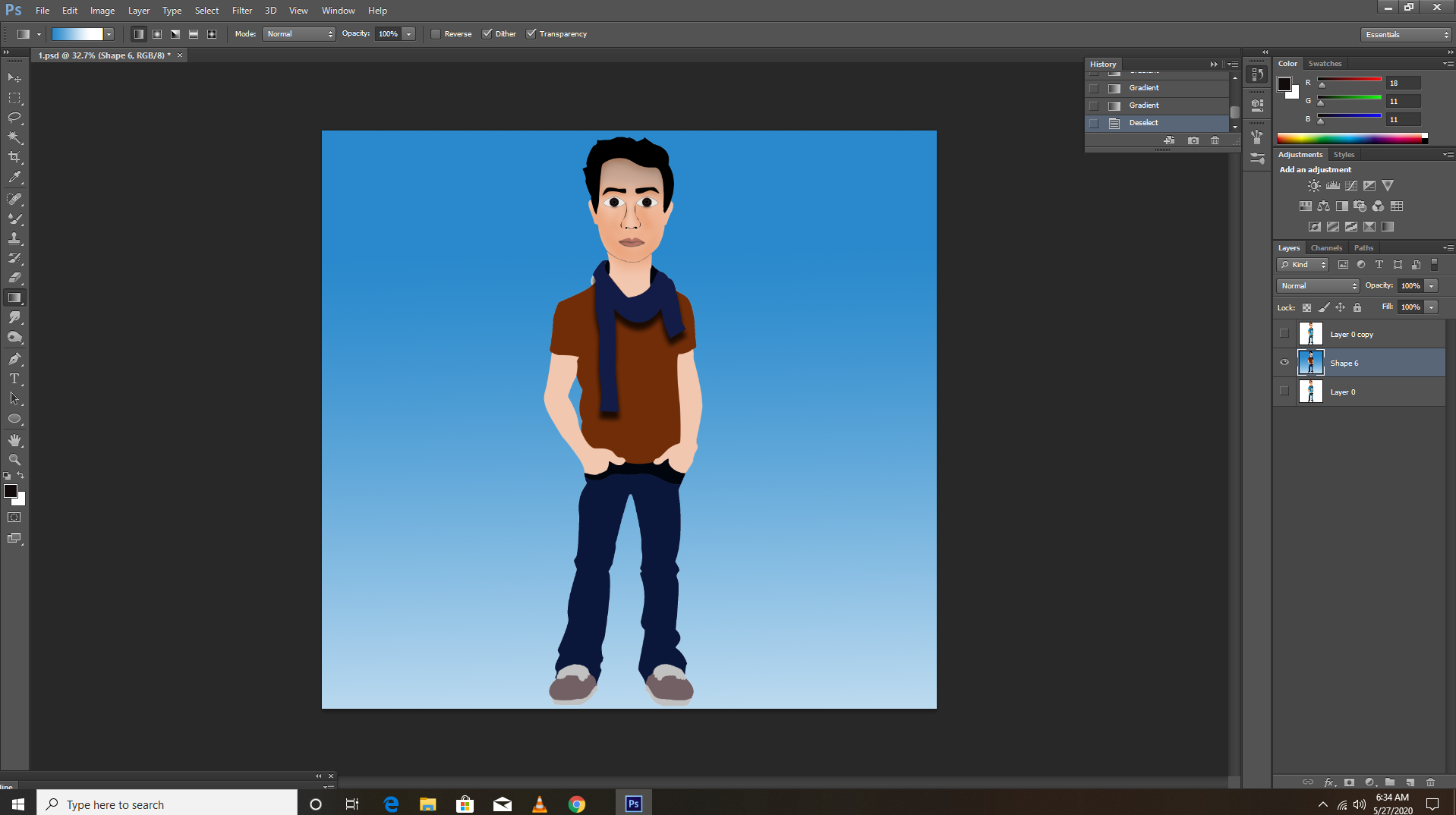Select the Brush tool
1456x815 pixels.
14,219
